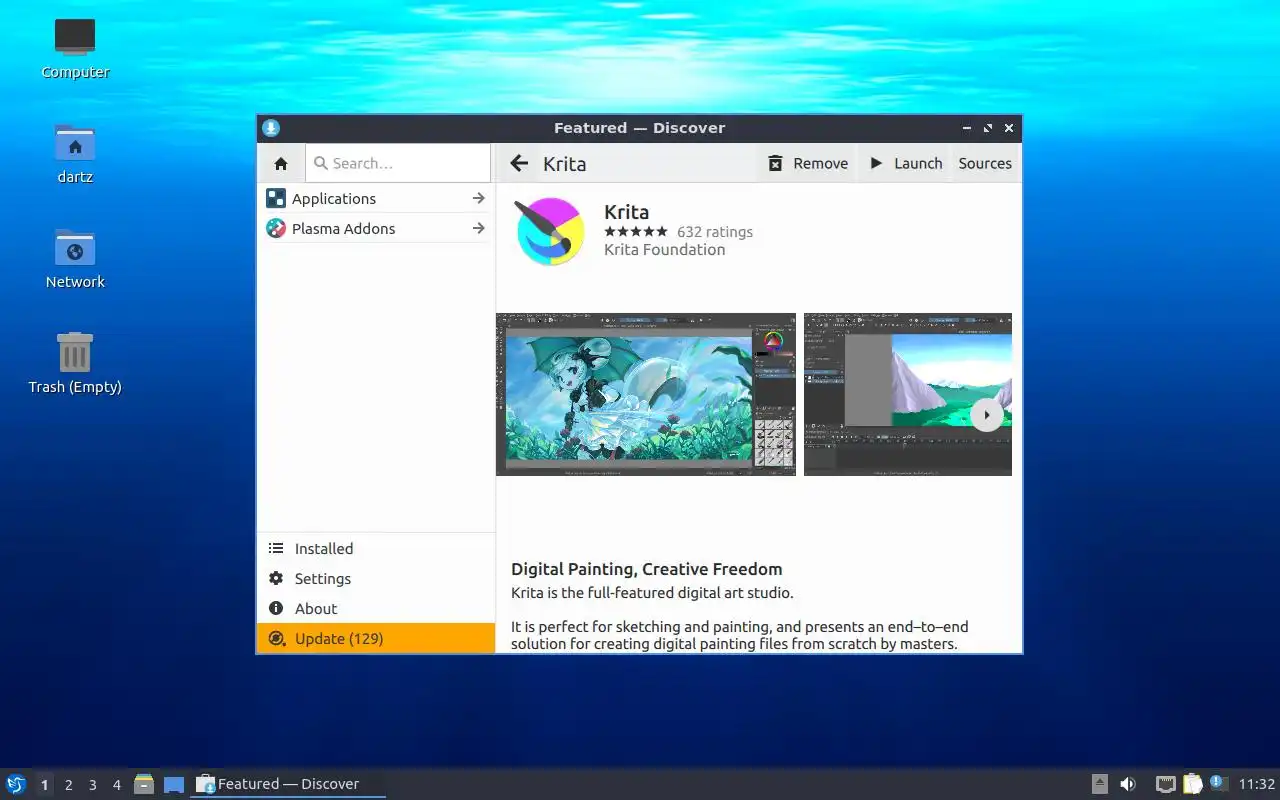Advance to the next screenshot with the arrow
The width and height of the screenshot is (1280, 800).
coord(987,415)
